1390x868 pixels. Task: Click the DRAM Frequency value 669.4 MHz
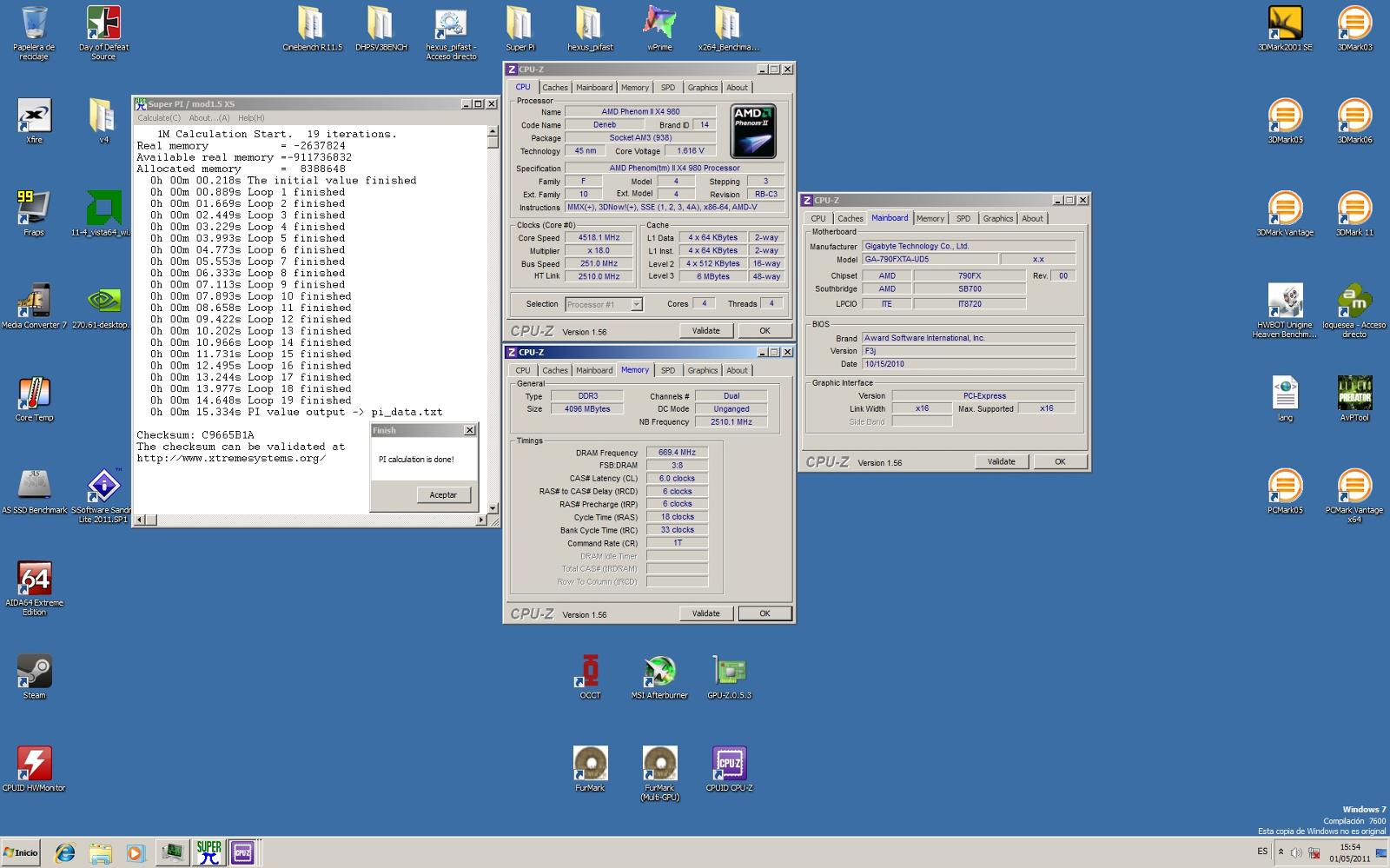677,453
